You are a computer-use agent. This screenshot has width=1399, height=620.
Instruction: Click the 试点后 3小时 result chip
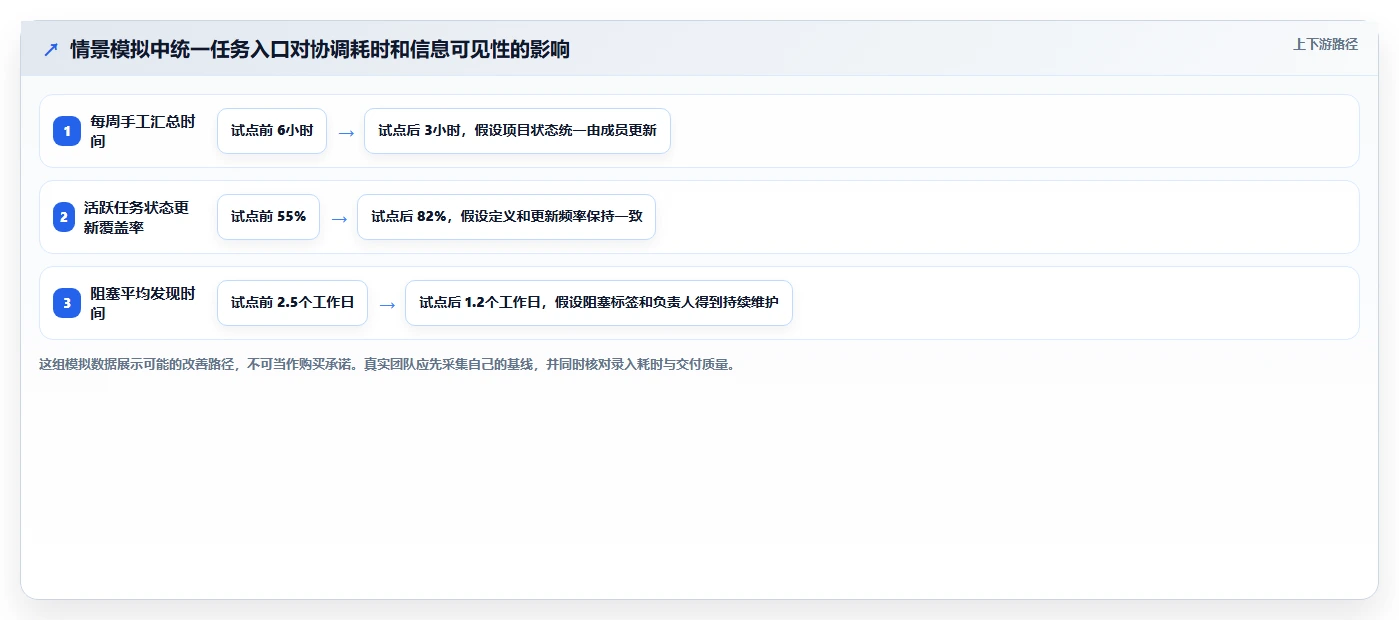517,131
